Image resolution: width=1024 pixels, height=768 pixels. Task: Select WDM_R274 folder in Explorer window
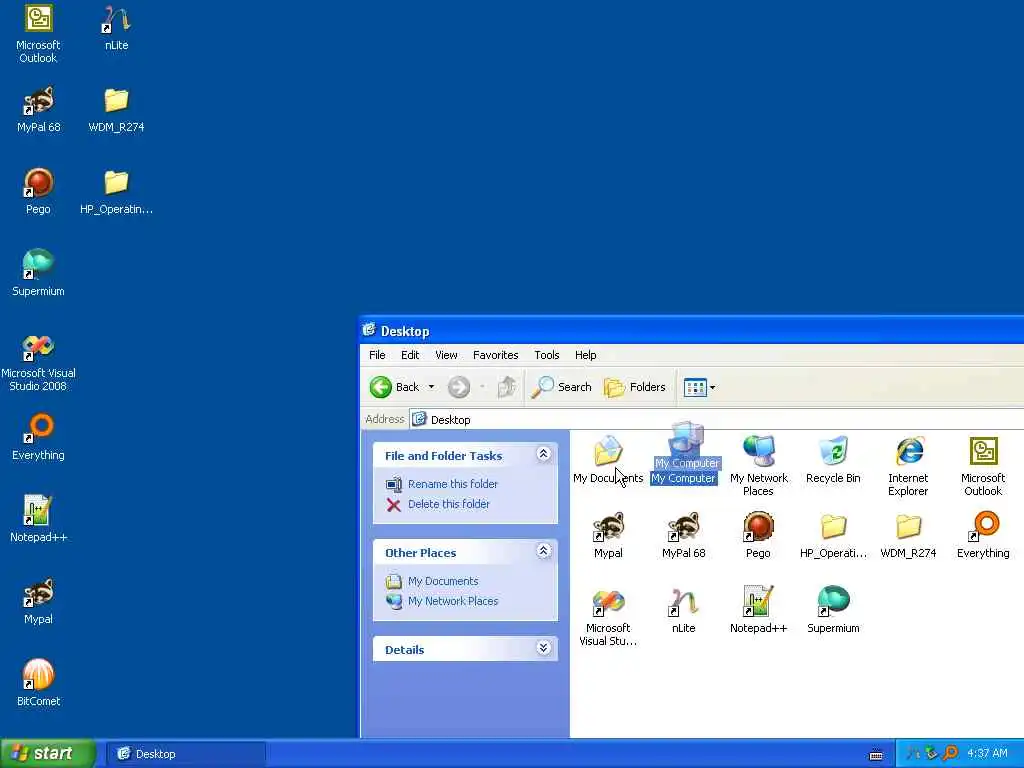tap(908, 536)
